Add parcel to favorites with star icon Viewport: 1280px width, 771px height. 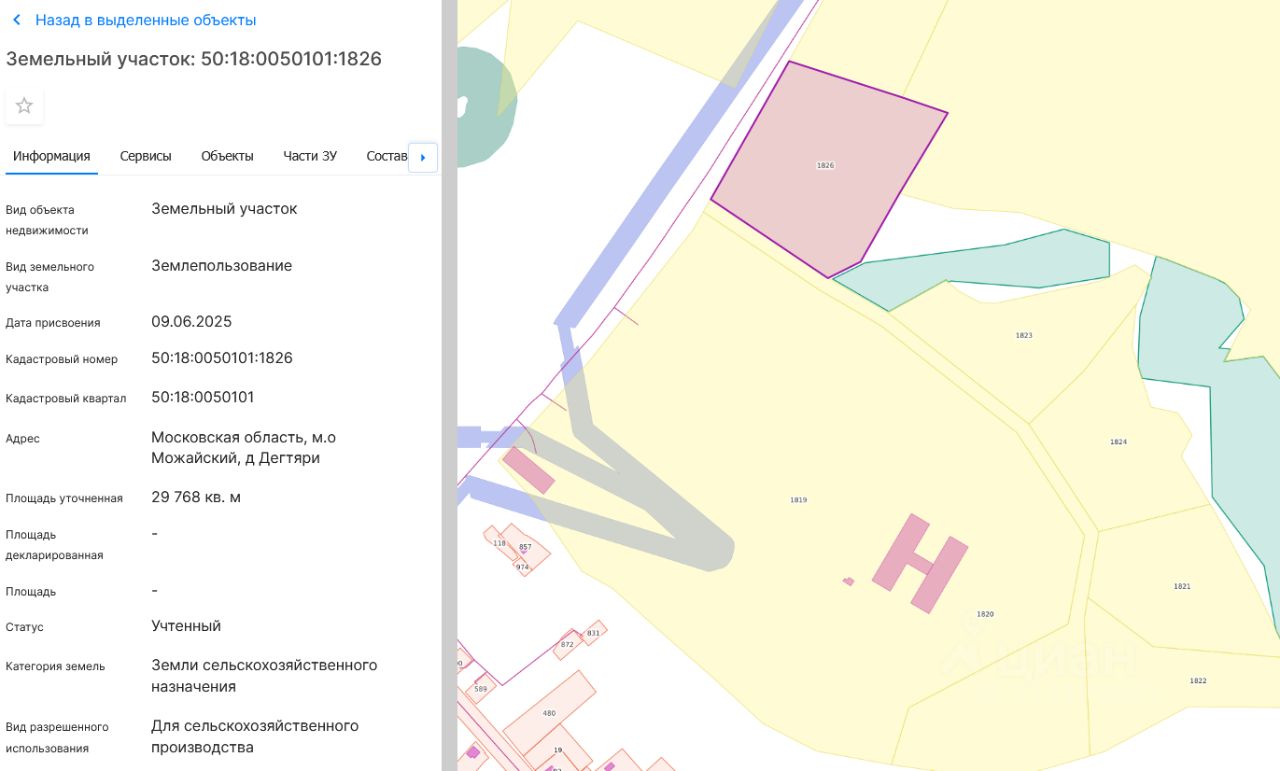24,106
